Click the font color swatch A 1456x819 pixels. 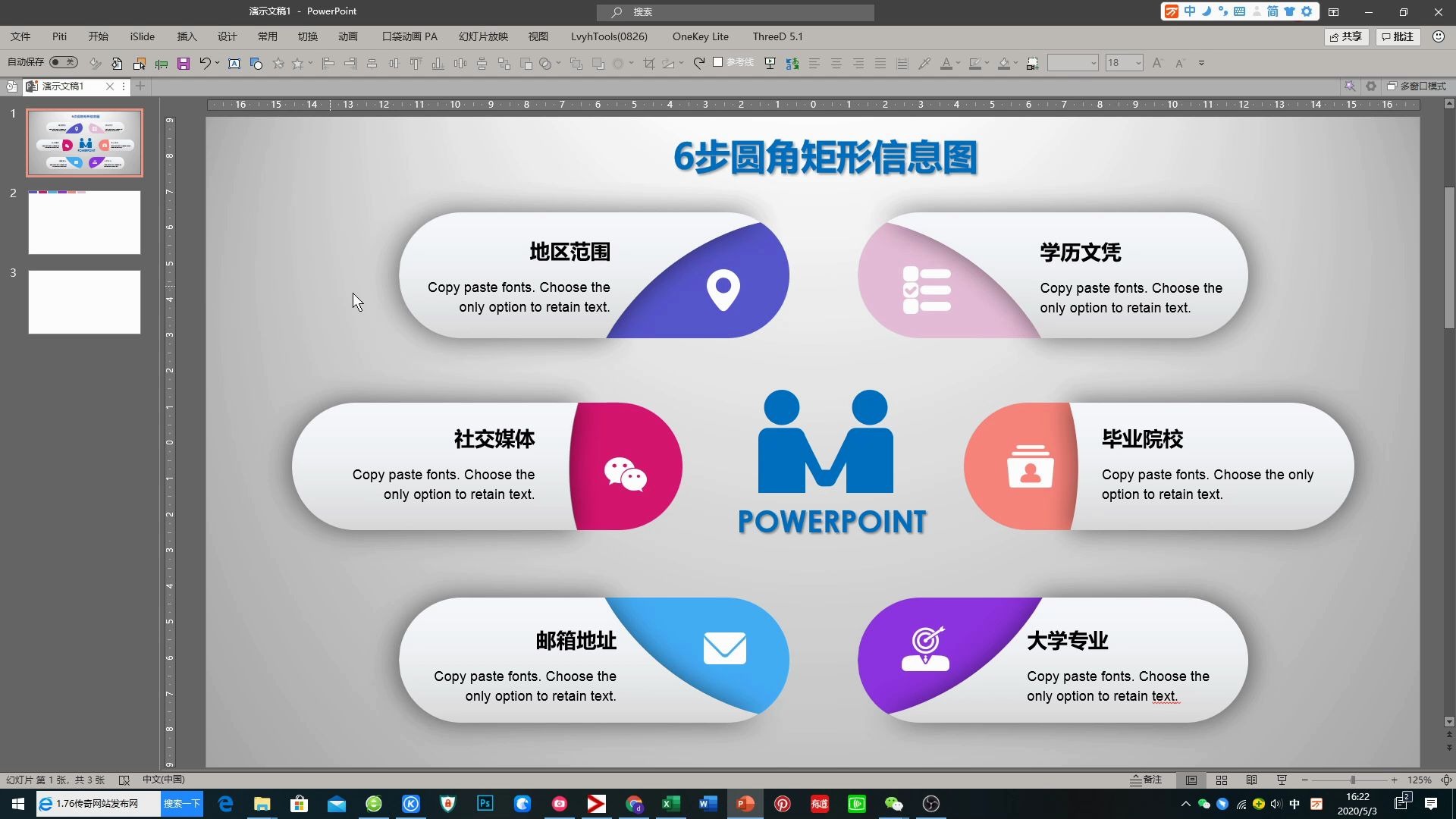coord(946,64)
